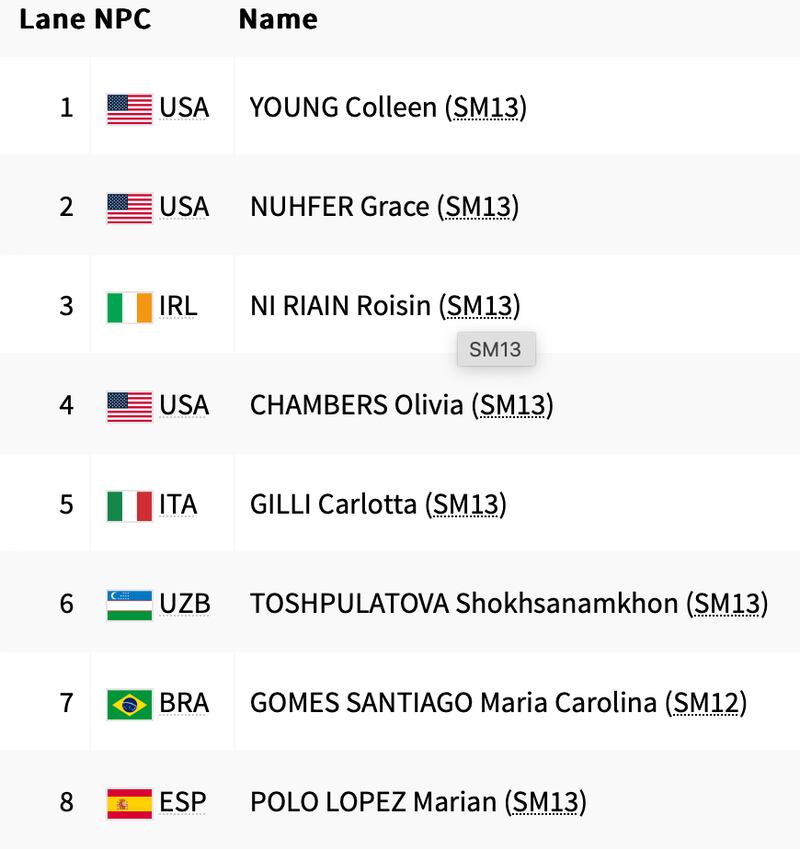Click the Lane column header

coord(53,19)
